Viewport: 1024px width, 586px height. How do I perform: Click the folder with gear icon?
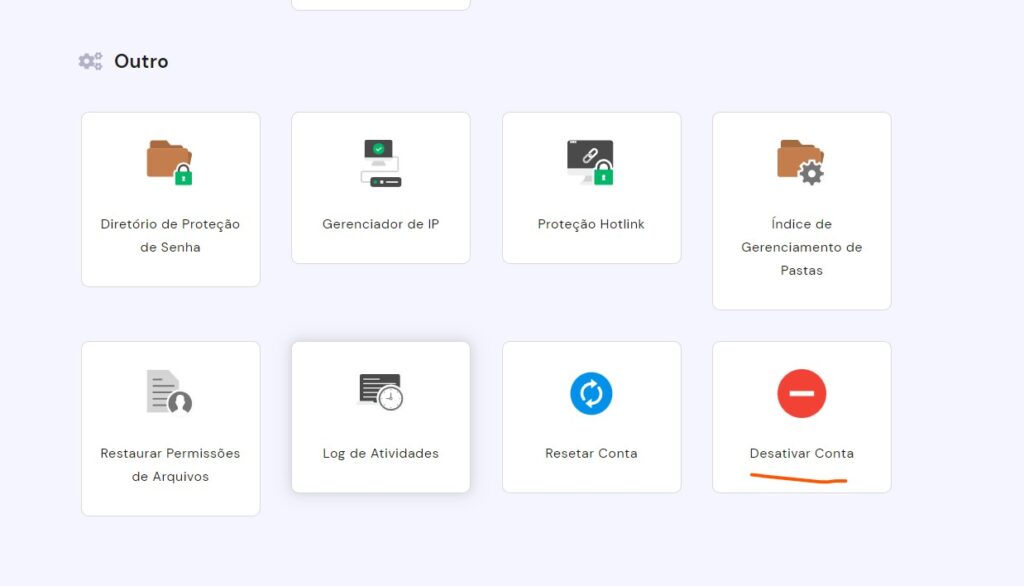801,163
